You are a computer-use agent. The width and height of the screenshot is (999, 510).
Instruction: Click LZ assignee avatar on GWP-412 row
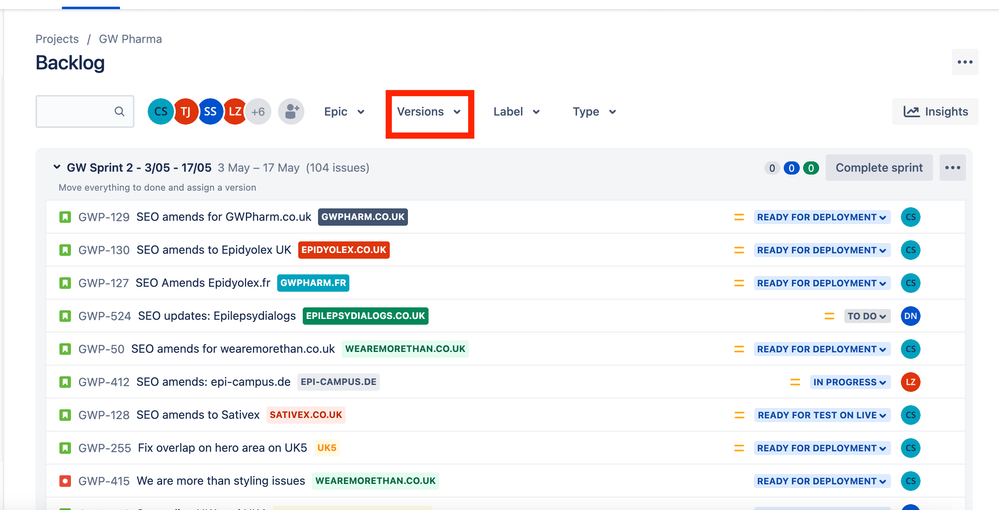point(910,382)
